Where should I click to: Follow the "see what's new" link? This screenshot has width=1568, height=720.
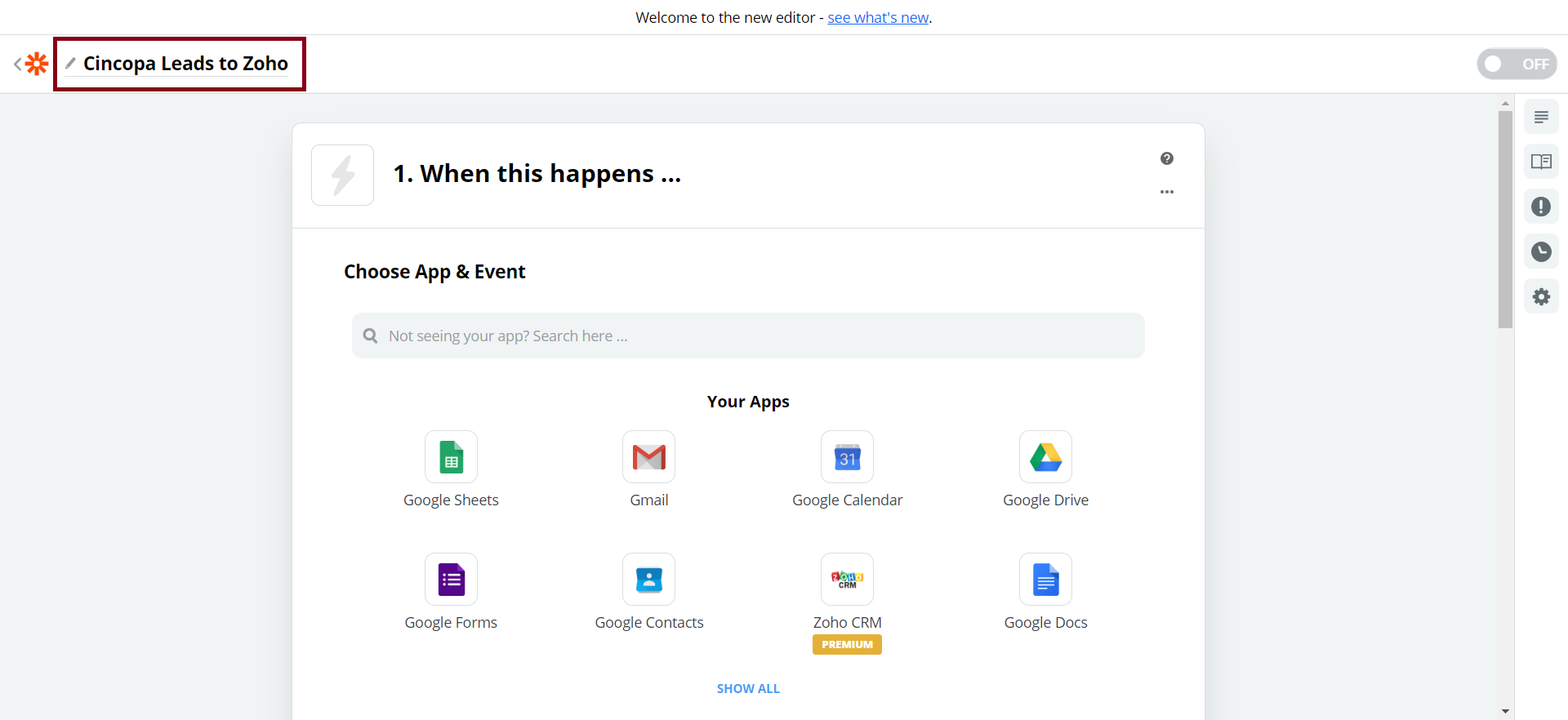coord(878,18)
